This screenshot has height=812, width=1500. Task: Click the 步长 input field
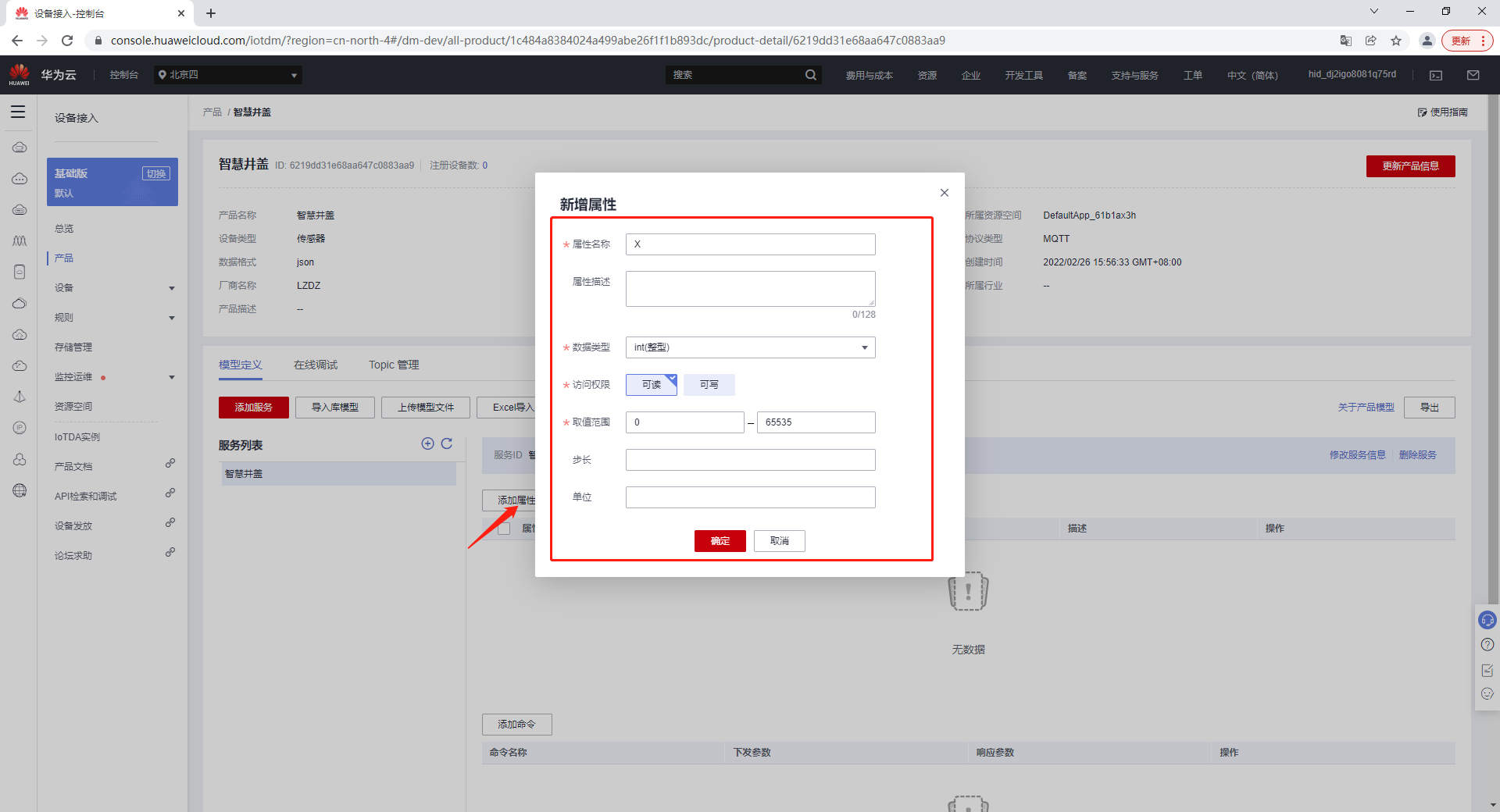[750, 460]
